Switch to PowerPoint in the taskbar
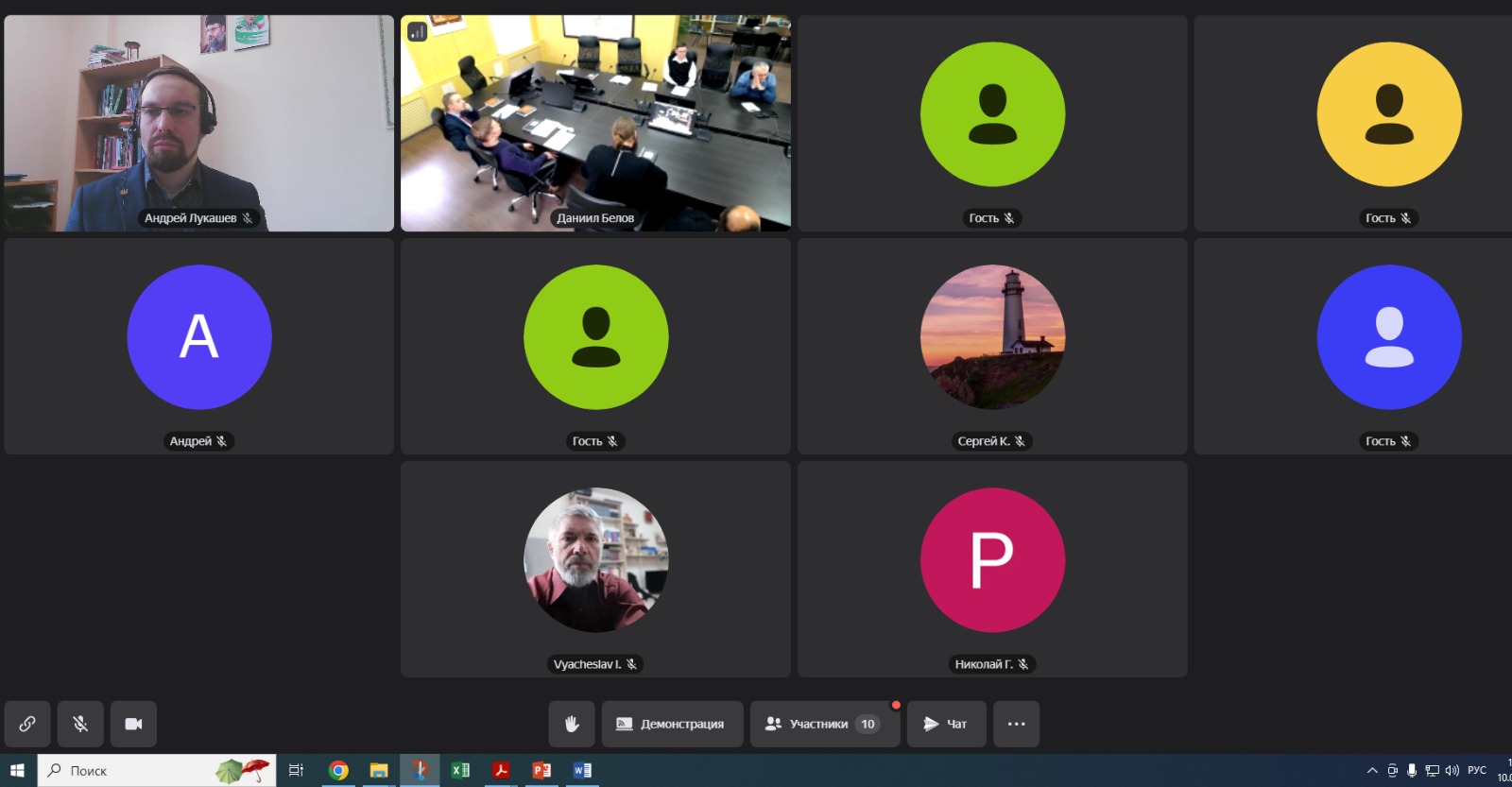This screenshot has height=787, width=1512. click(541, 771)
